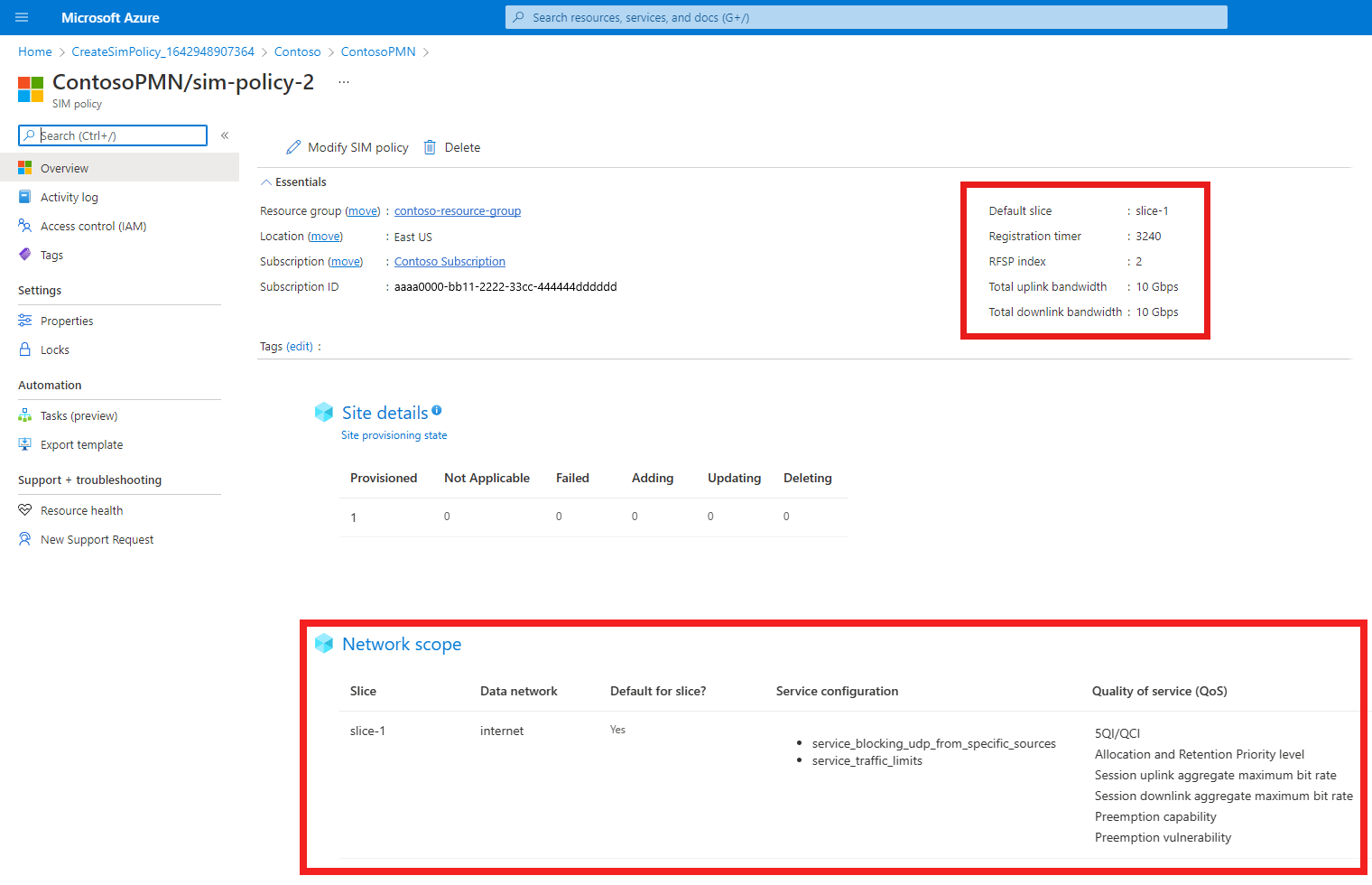1372x885 pixels.
Task: Click service_blocking_udp_from_specific_sources entry
Action: coord(934,743)
